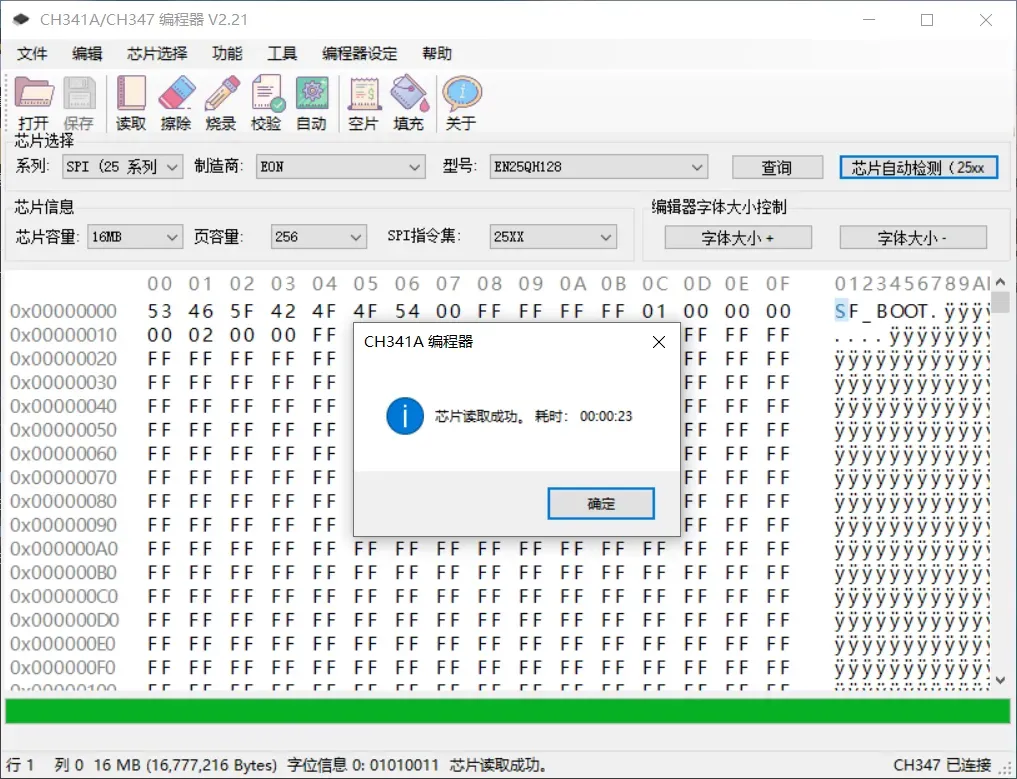Open the 芯片选择 menu

(x=157, y=54)
